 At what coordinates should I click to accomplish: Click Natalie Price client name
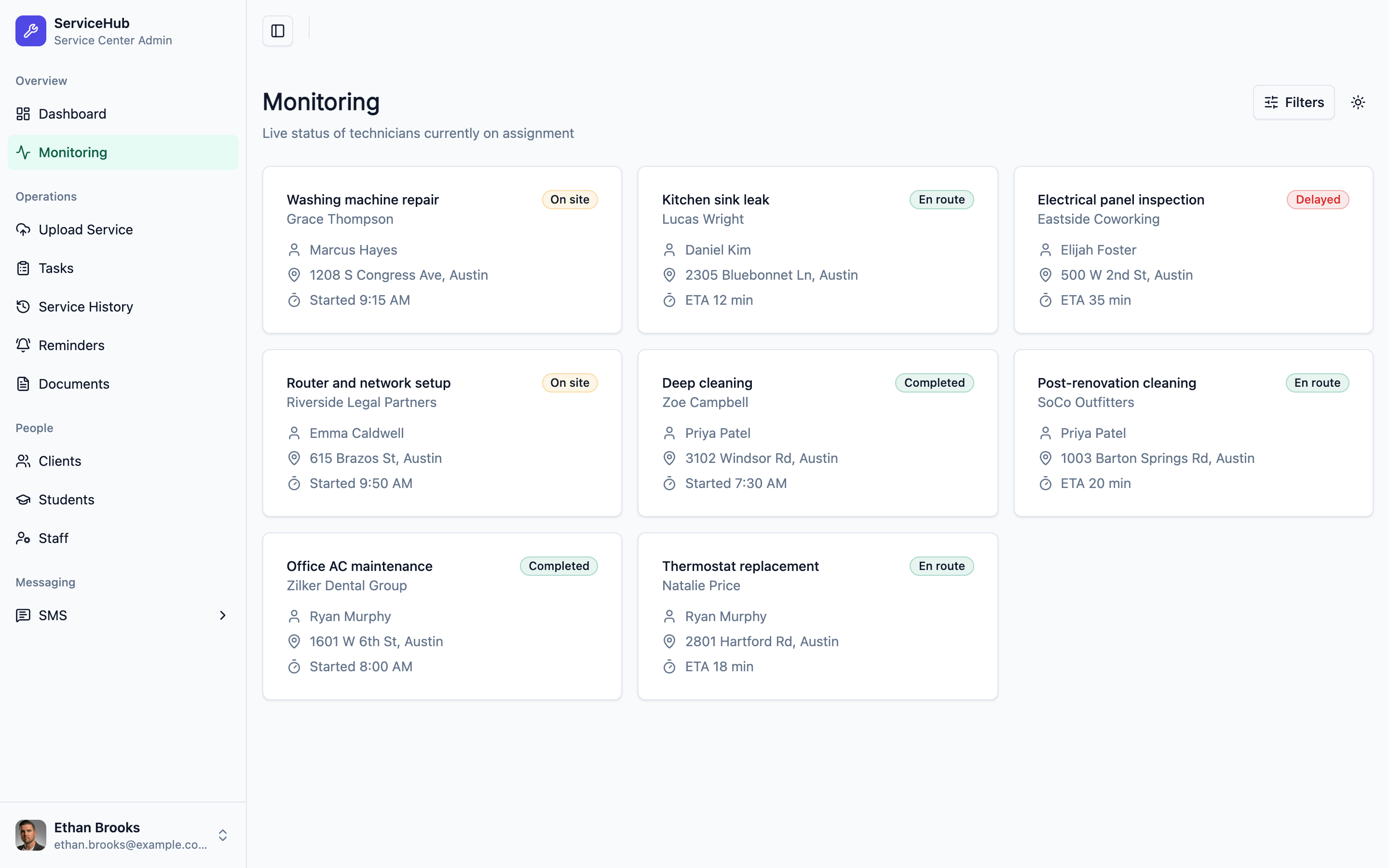pyautogui.click(x=701, y=585)
